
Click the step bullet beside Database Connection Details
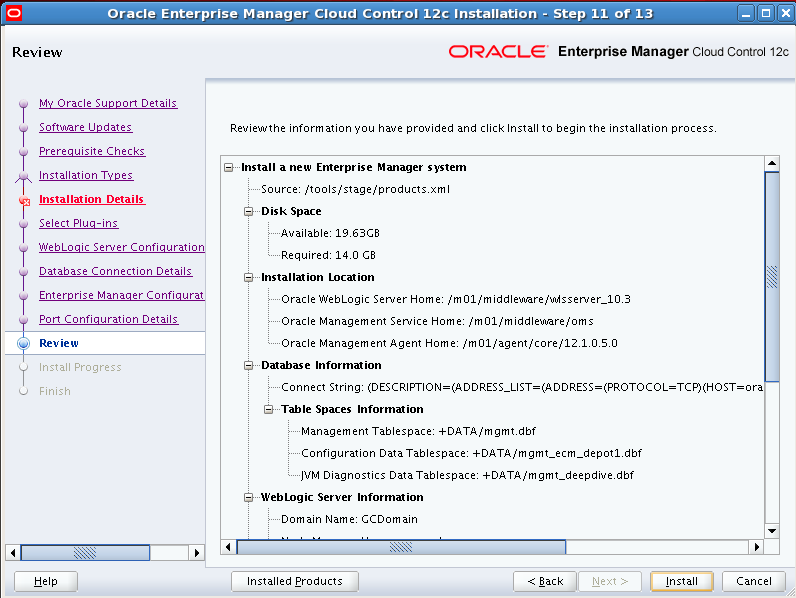23,272
